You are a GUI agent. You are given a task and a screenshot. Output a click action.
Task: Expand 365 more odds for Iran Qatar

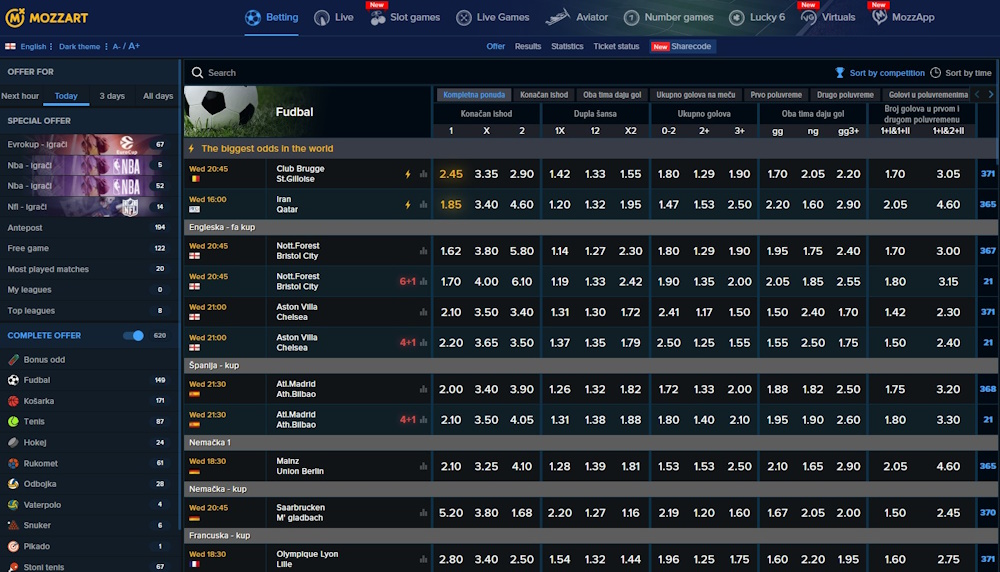tap(987, 205)
